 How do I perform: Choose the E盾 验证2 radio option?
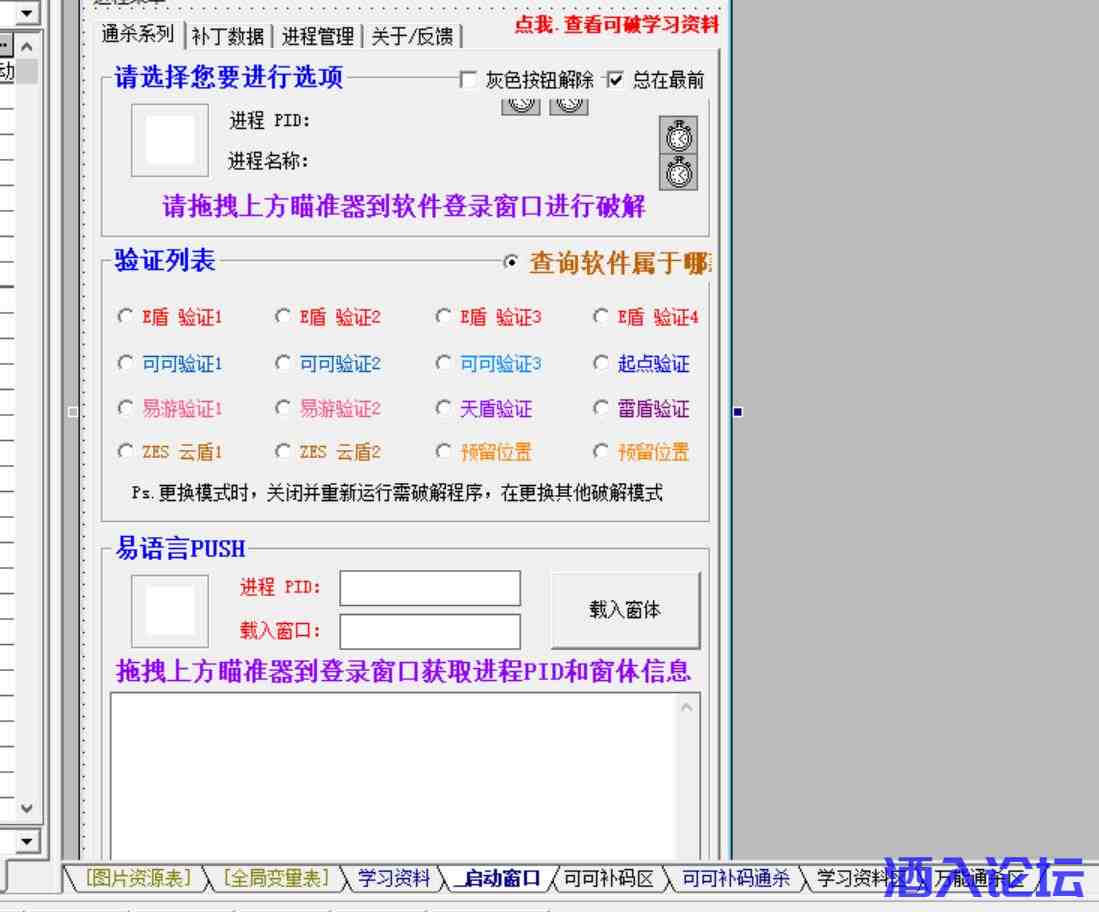[x=283, y=316]
